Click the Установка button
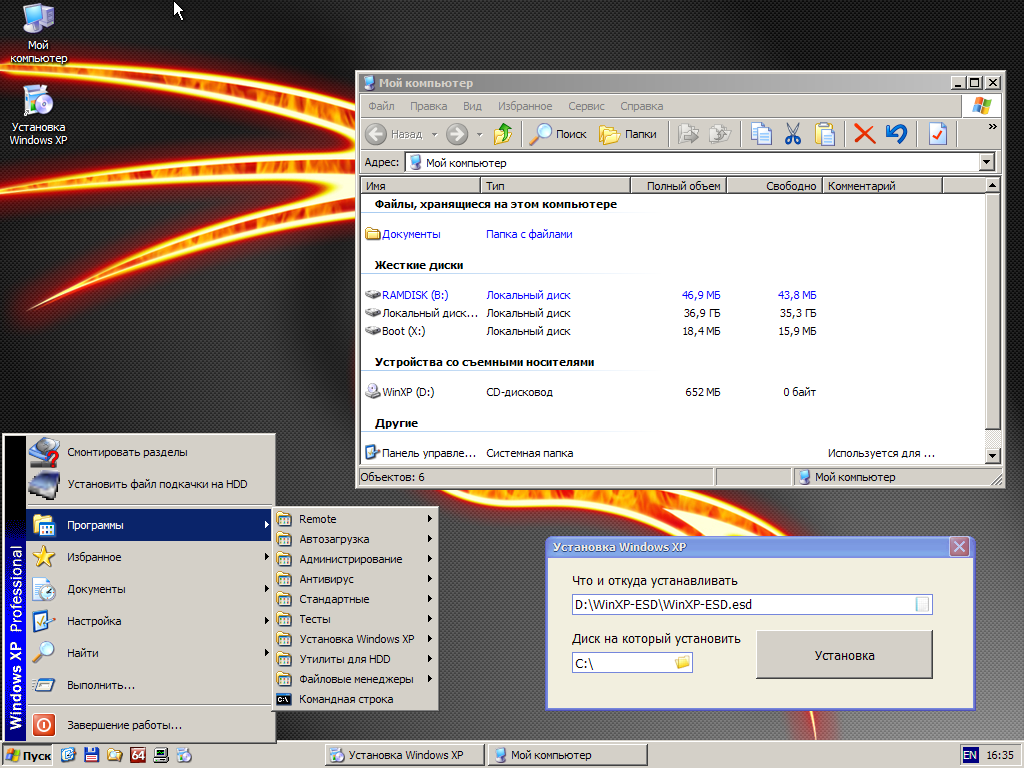Image resolution: width=1024 pixels, height=768 pixels. 844,655
